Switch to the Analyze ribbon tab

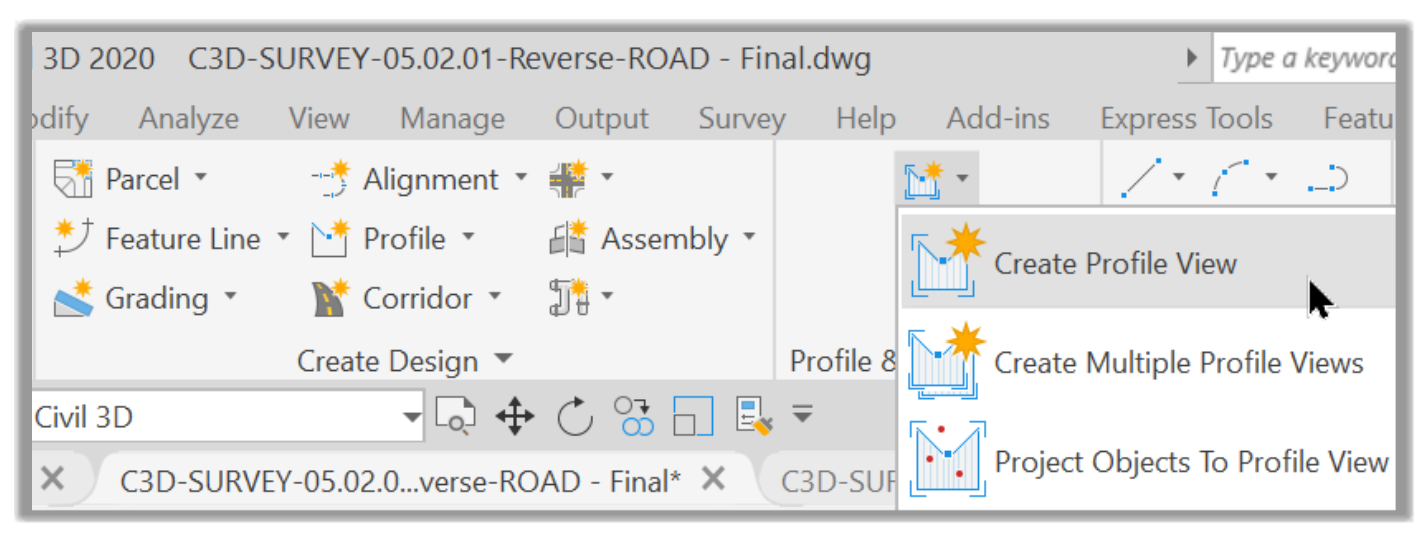tap(189, 119)
